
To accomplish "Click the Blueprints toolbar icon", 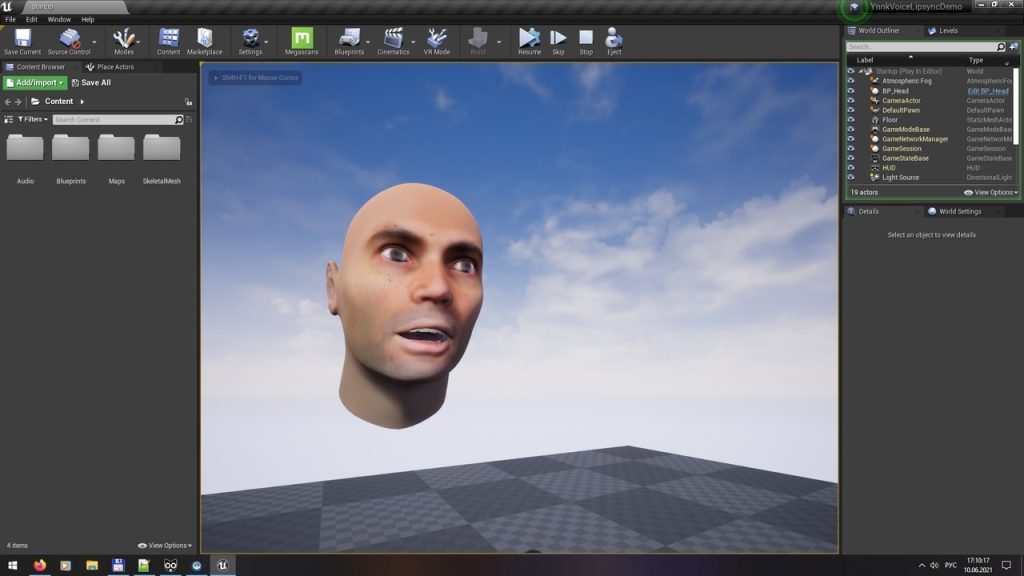I will point(349,39).
